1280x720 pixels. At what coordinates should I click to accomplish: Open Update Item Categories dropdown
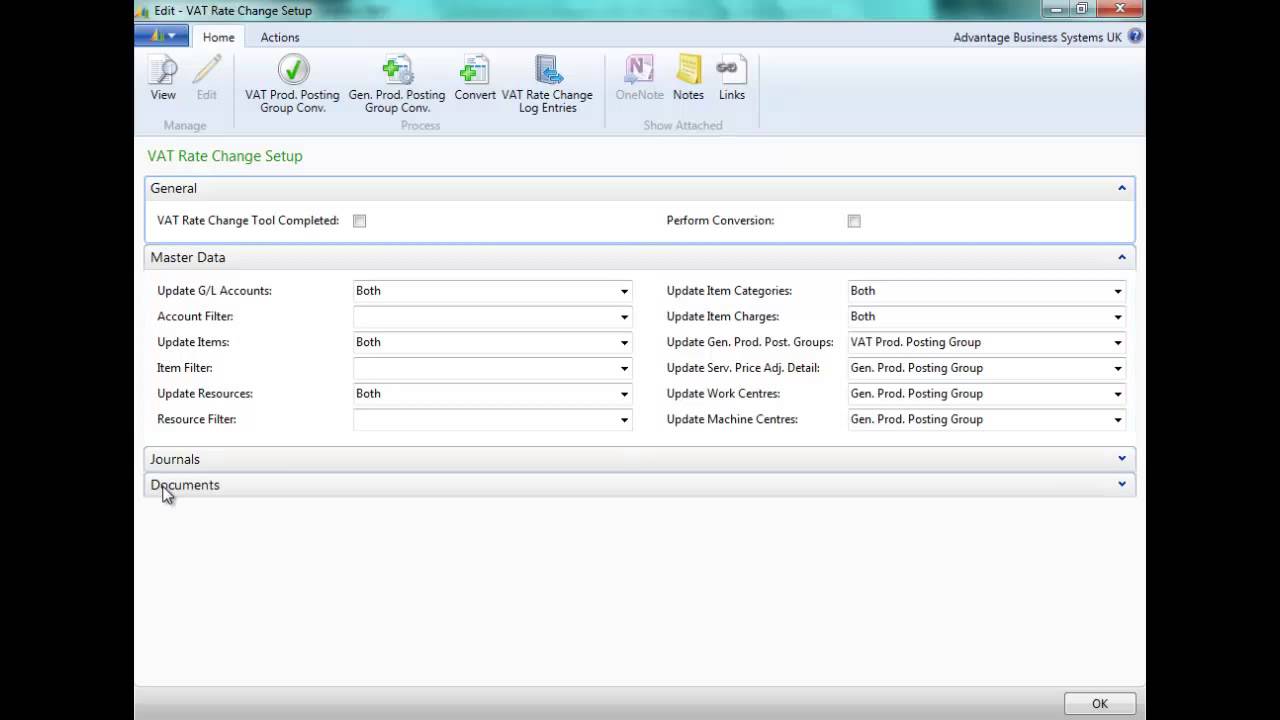(1118, 291)
